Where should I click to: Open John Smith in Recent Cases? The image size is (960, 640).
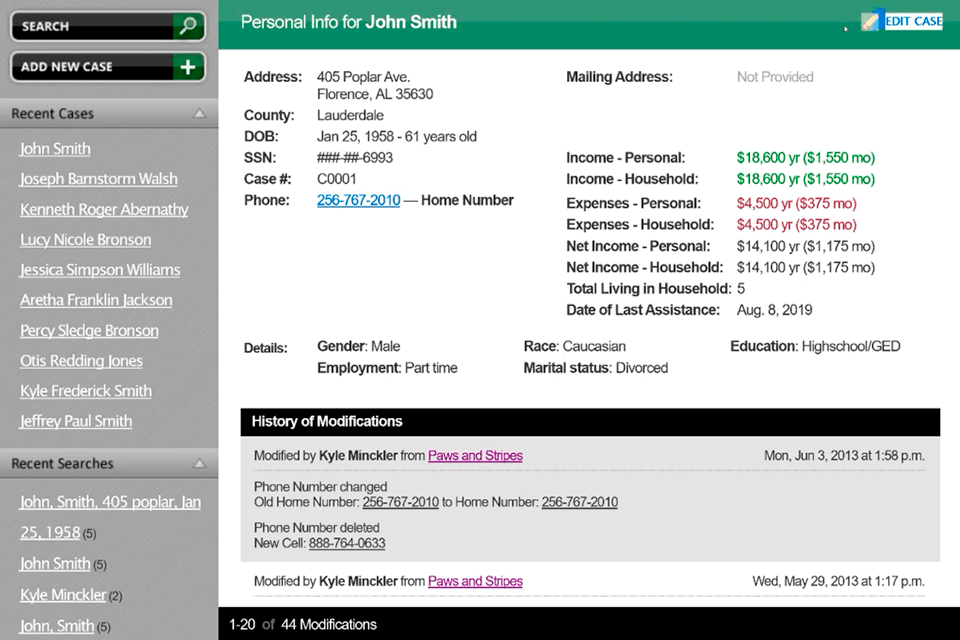[55, 149]
